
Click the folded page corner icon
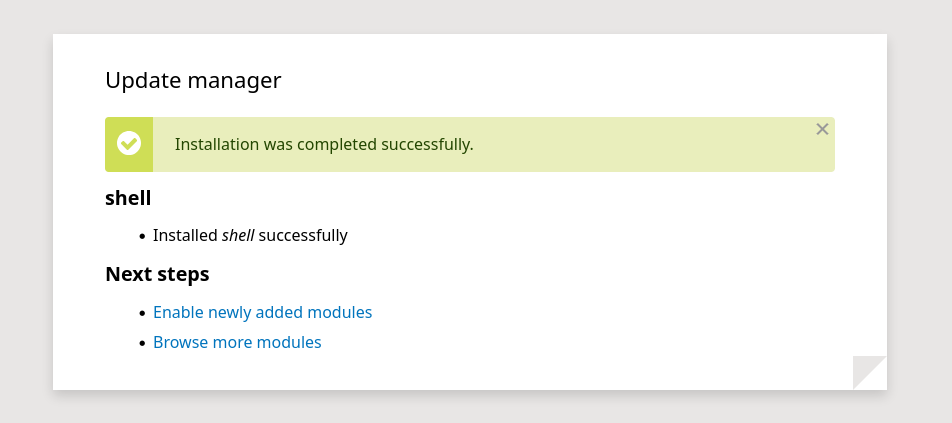point(869,373)
